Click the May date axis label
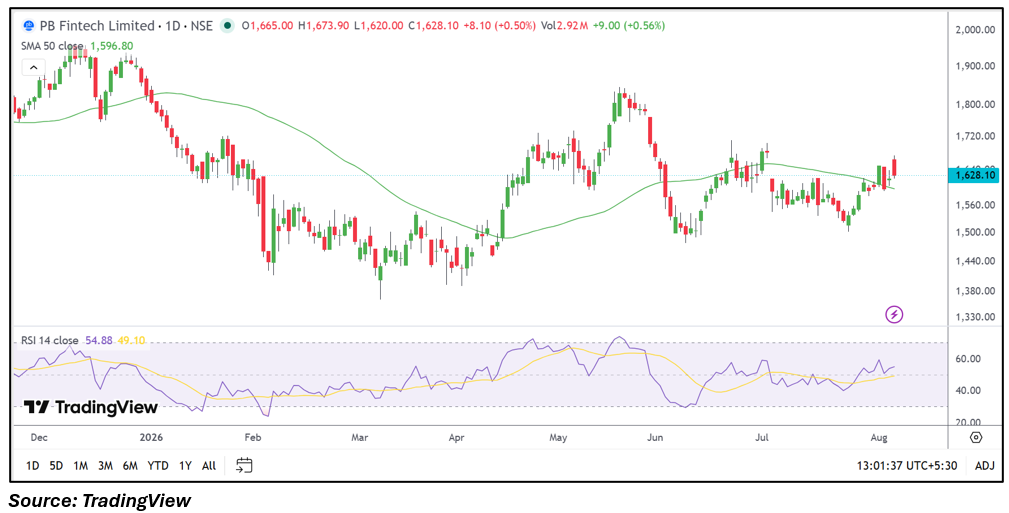The width and height of the screenshot is (1009, 513). pyautogui.click(x=557, y=438)
